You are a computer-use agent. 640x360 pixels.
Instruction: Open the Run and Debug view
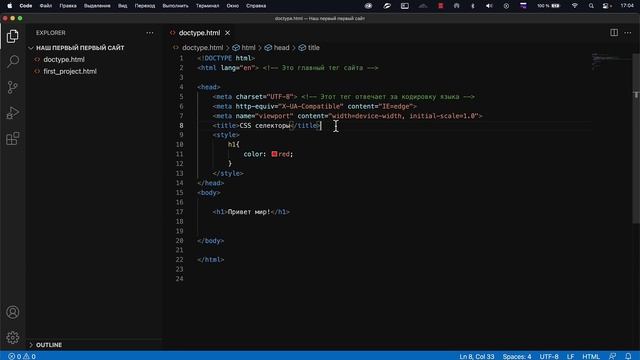click(13, 113)
